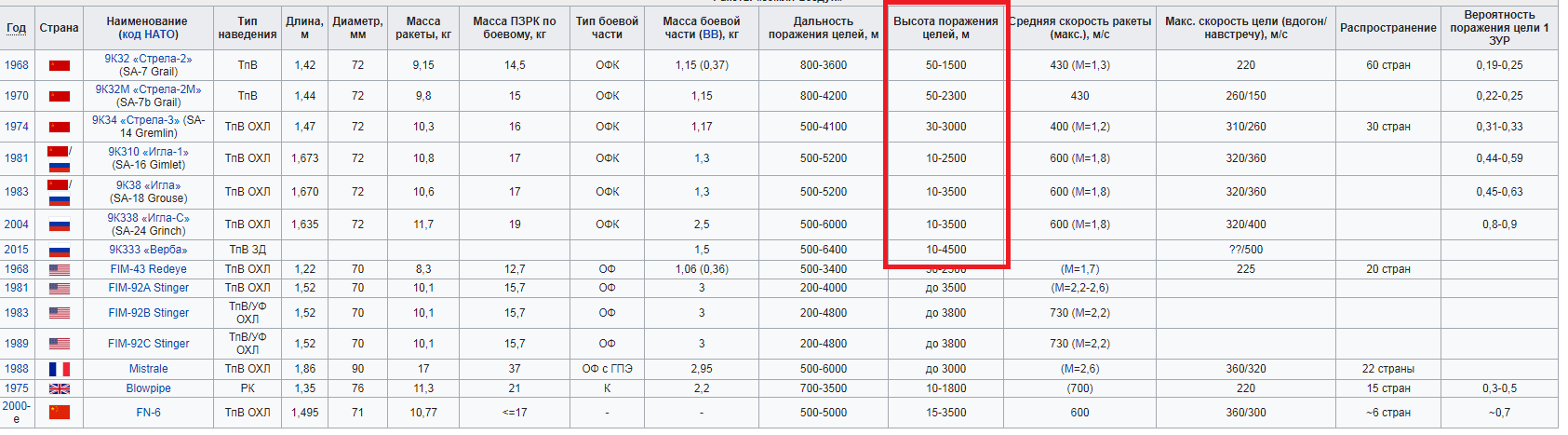This screenshot has height=435, width=1568.
Task: Click the «10-4500» altitude cell in the Верба row
Action: (945, 250)
